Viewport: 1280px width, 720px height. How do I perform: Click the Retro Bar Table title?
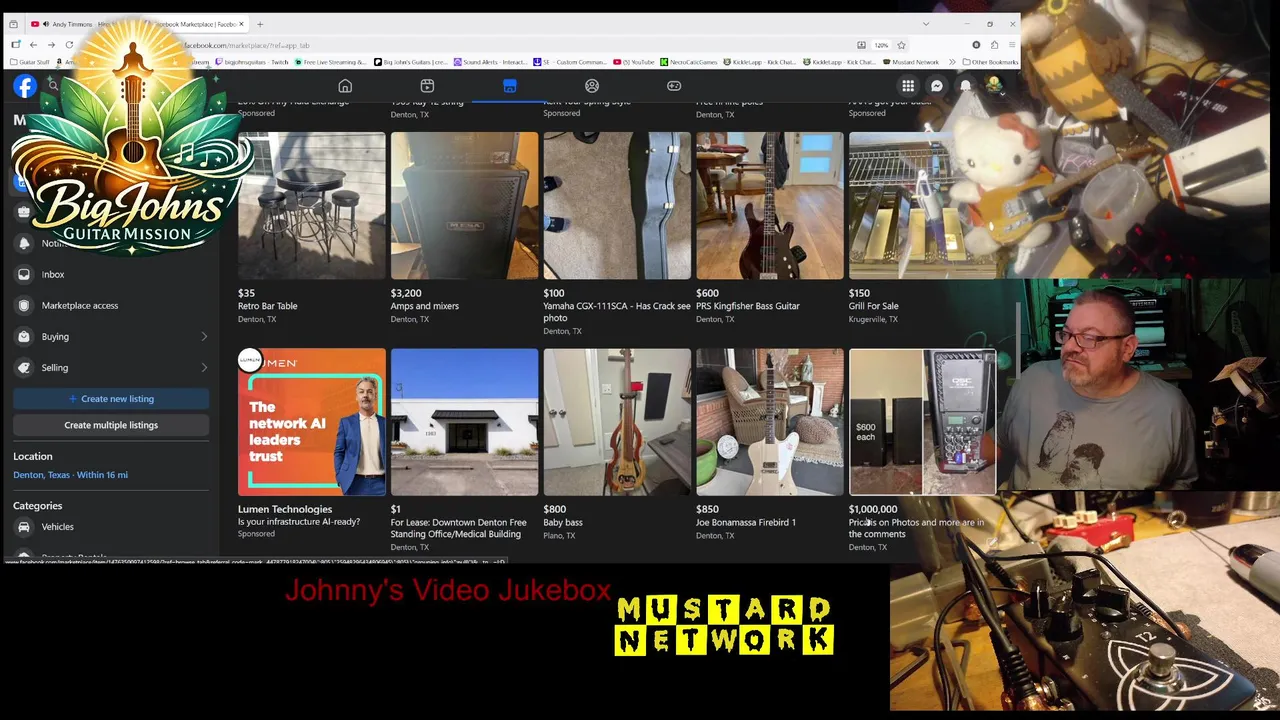[x=267, y=306]
